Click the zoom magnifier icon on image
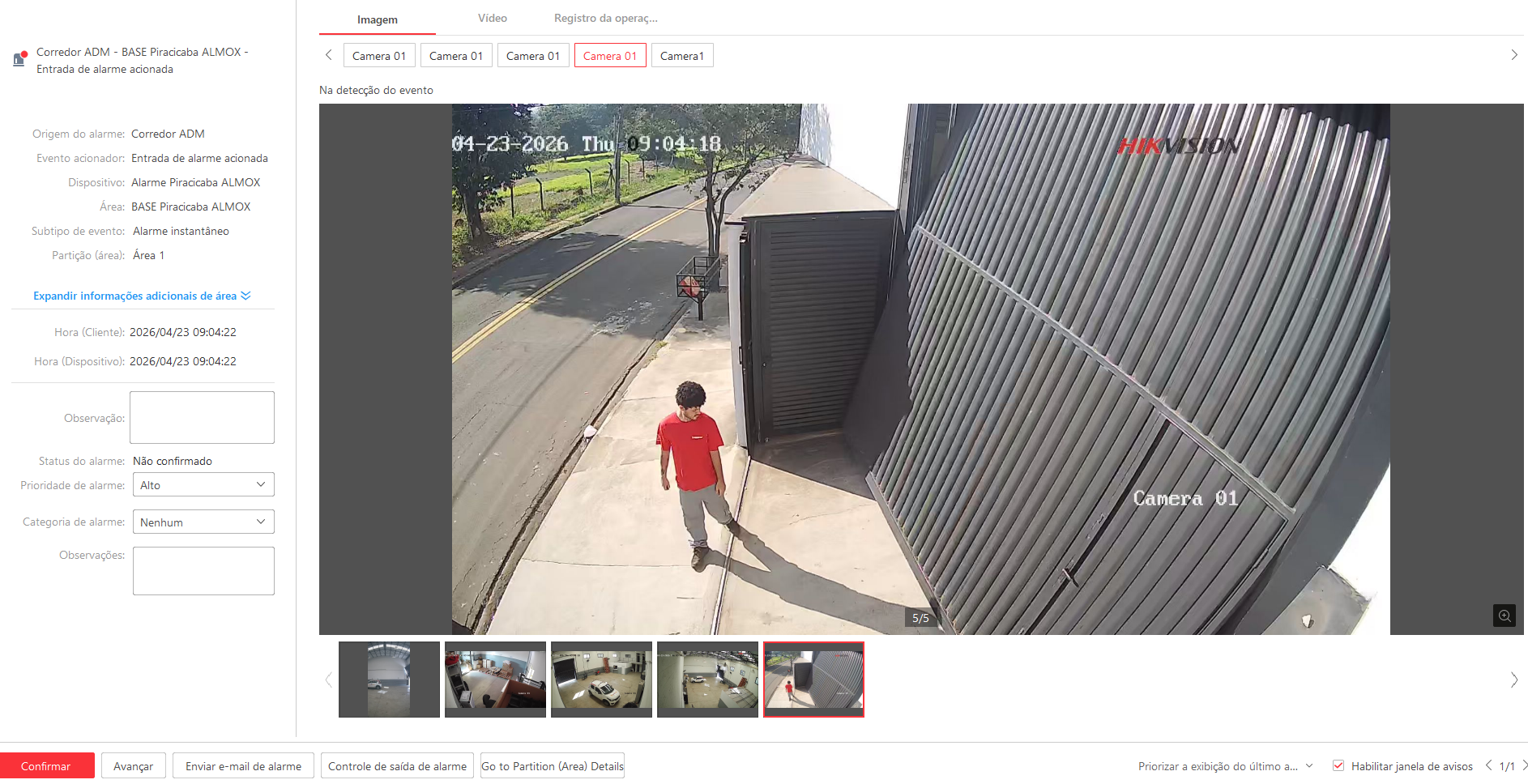 [1504, 616]
